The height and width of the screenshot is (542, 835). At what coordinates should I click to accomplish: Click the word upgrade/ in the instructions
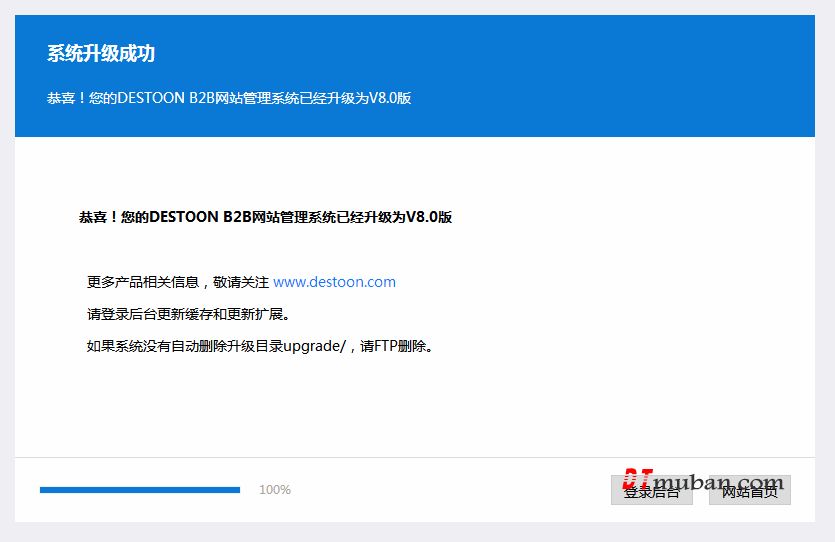(x=314, y=347)
